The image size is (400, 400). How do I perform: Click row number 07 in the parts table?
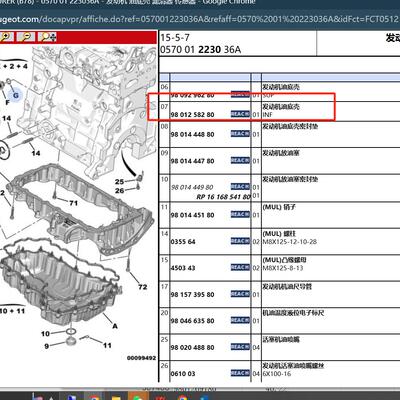164,107
